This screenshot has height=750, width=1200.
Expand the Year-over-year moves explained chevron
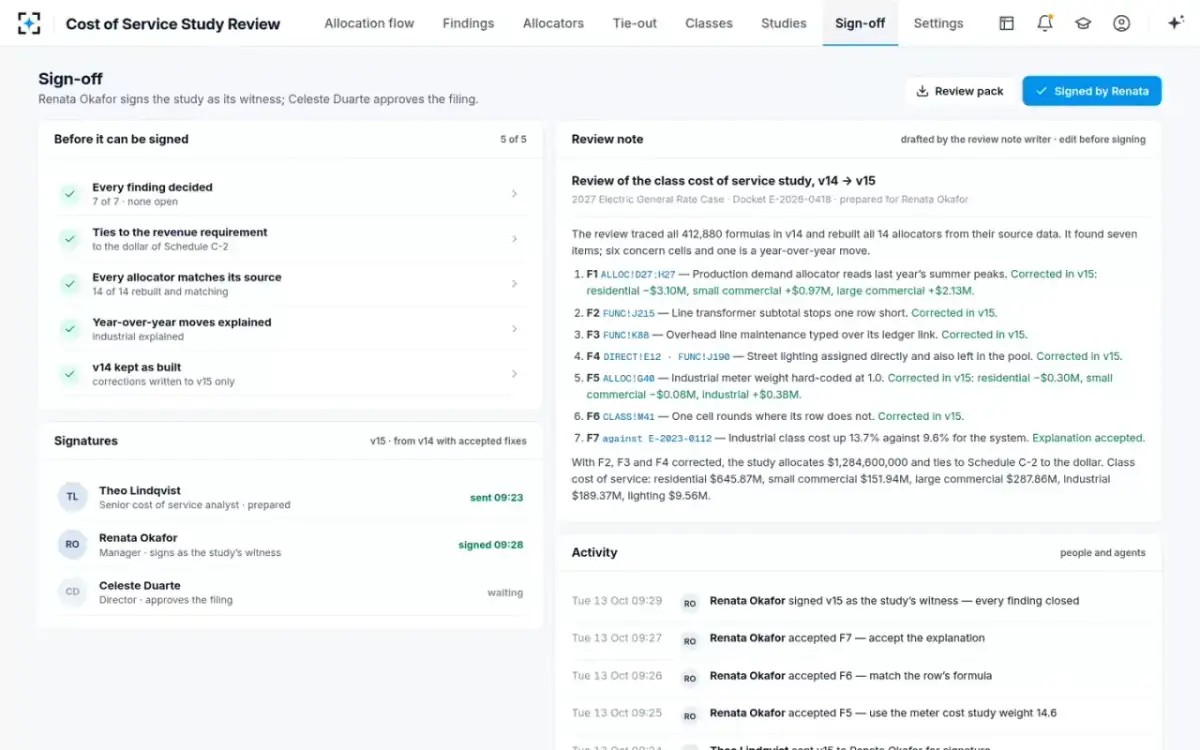pyautogui.click(x=515, y=329)
